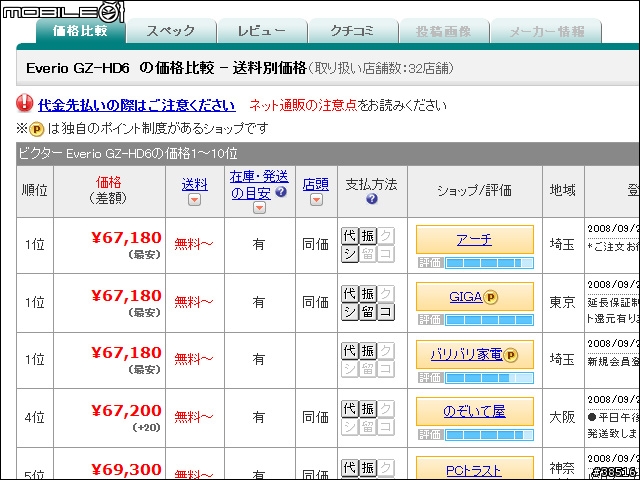Click シ payment icon in GIGA row

[x=350, y=312]
